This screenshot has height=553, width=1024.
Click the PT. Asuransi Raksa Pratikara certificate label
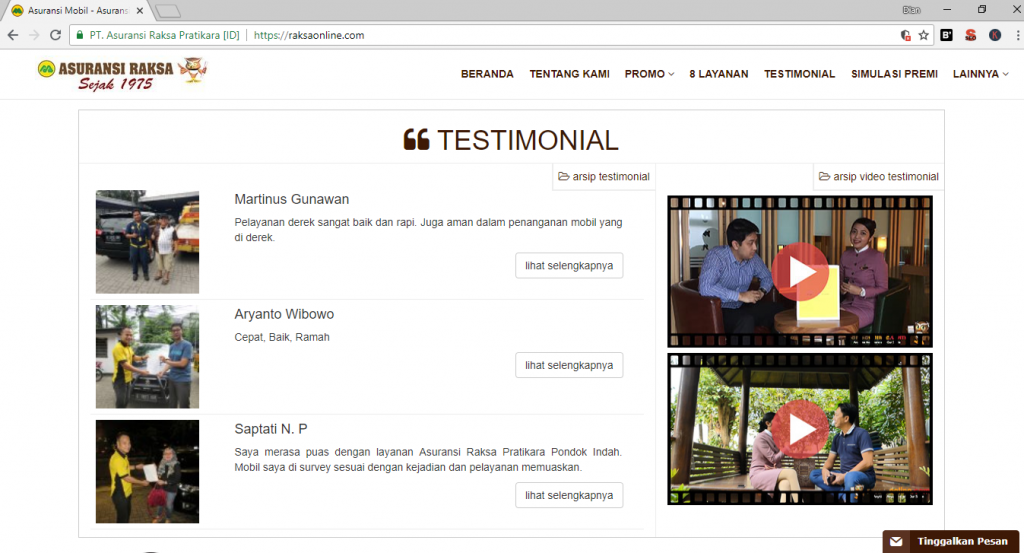tap(165, 35)
